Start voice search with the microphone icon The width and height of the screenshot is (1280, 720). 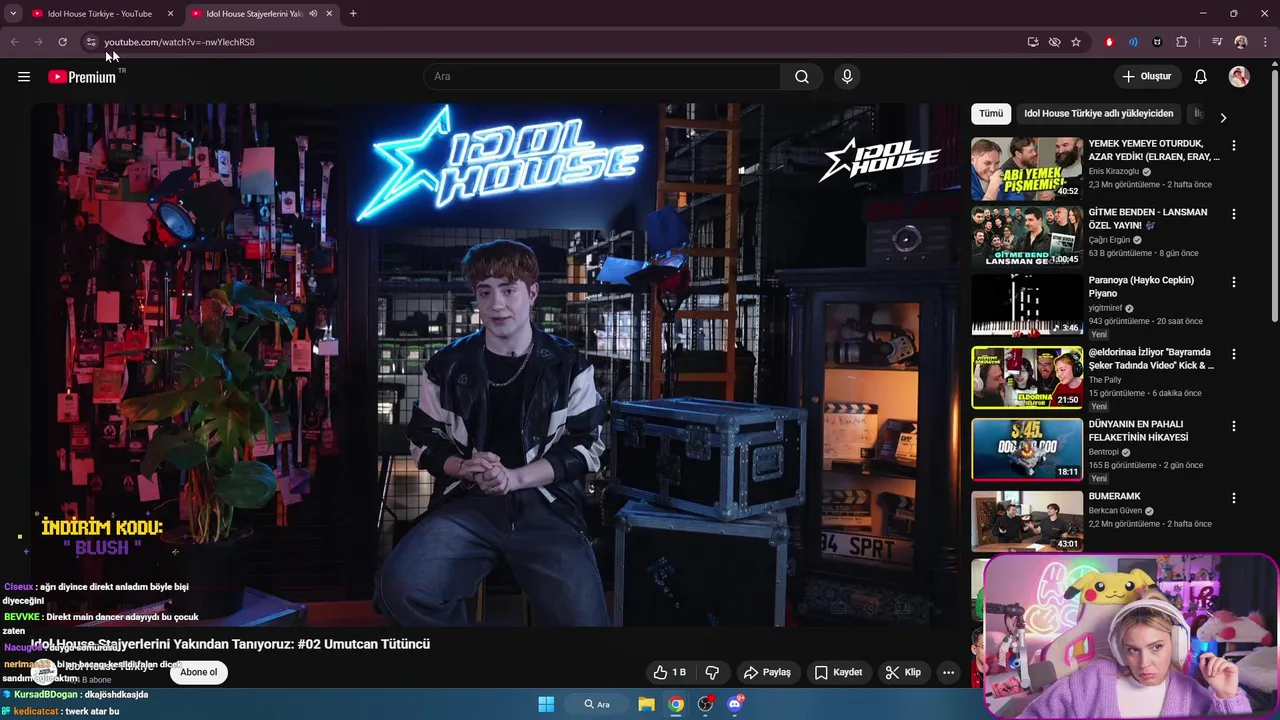pyautogui.click(x=847, y=77)
